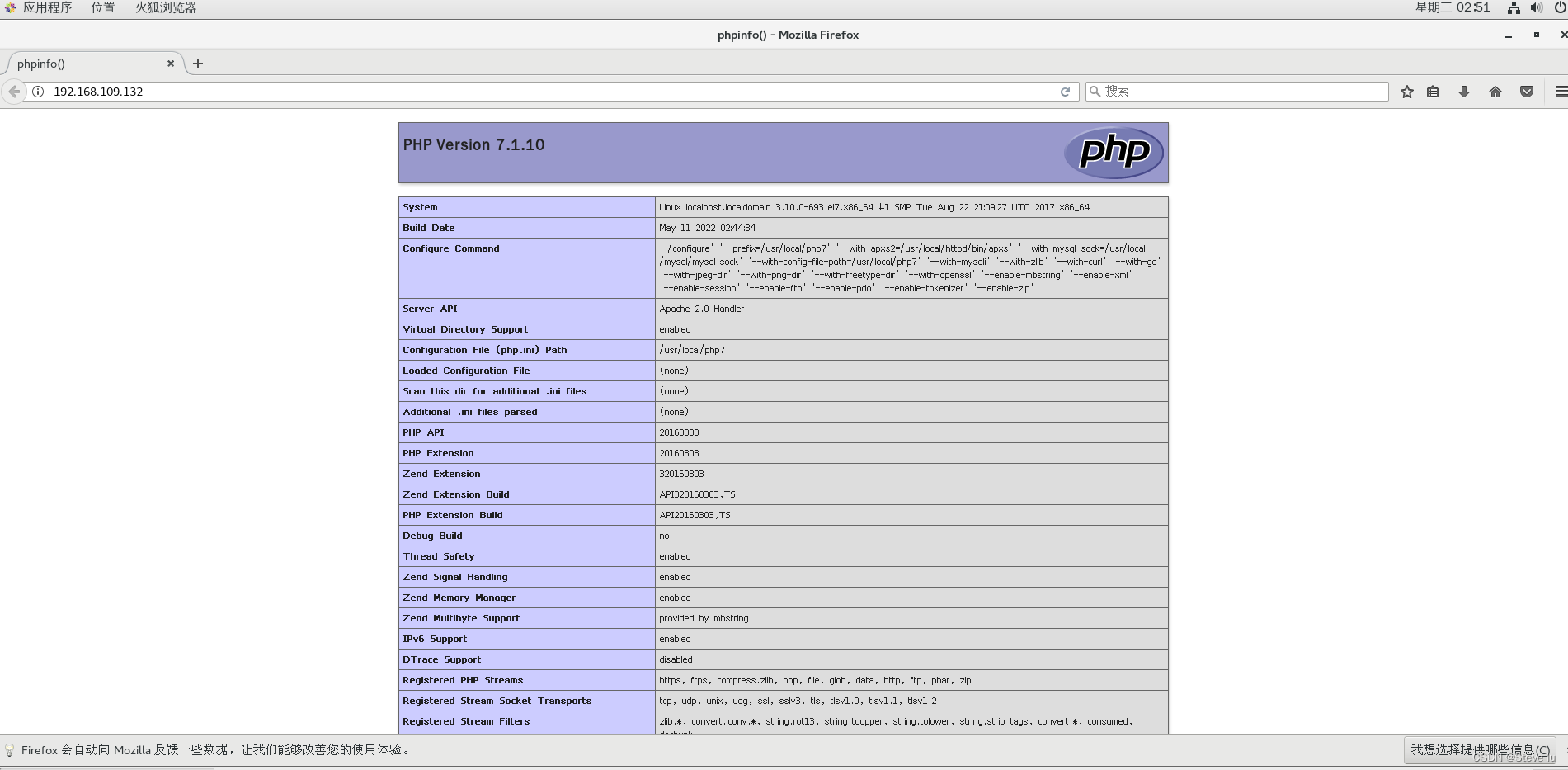Maximize the Firefox window

click(1536, 35)
